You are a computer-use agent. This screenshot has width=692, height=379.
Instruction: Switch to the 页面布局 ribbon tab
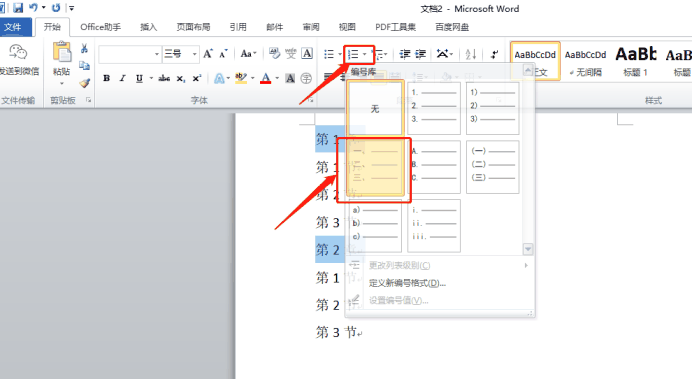click(x=193, y=27)
